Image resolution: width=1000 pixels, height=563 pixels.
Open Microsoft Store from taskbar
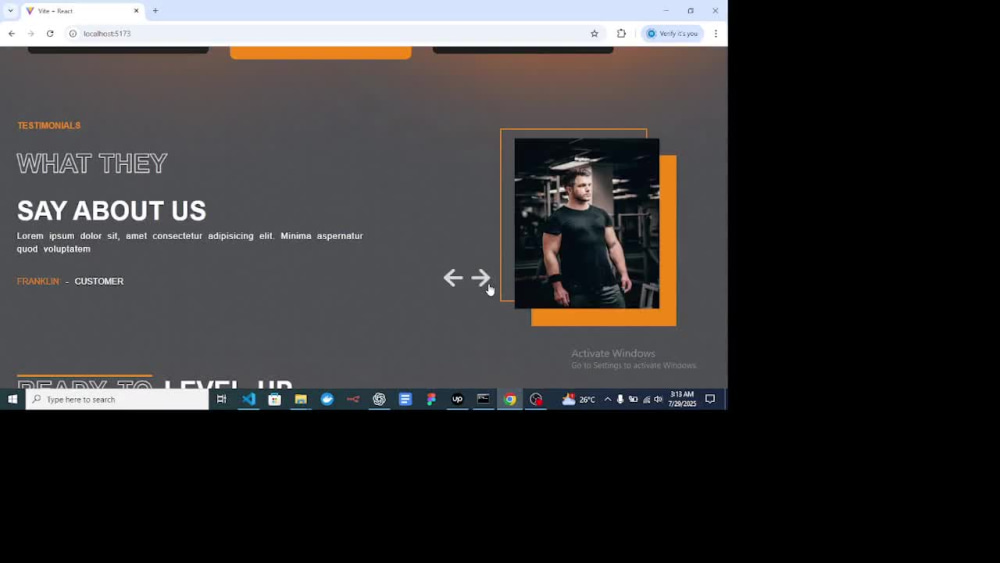pos(275,399)
